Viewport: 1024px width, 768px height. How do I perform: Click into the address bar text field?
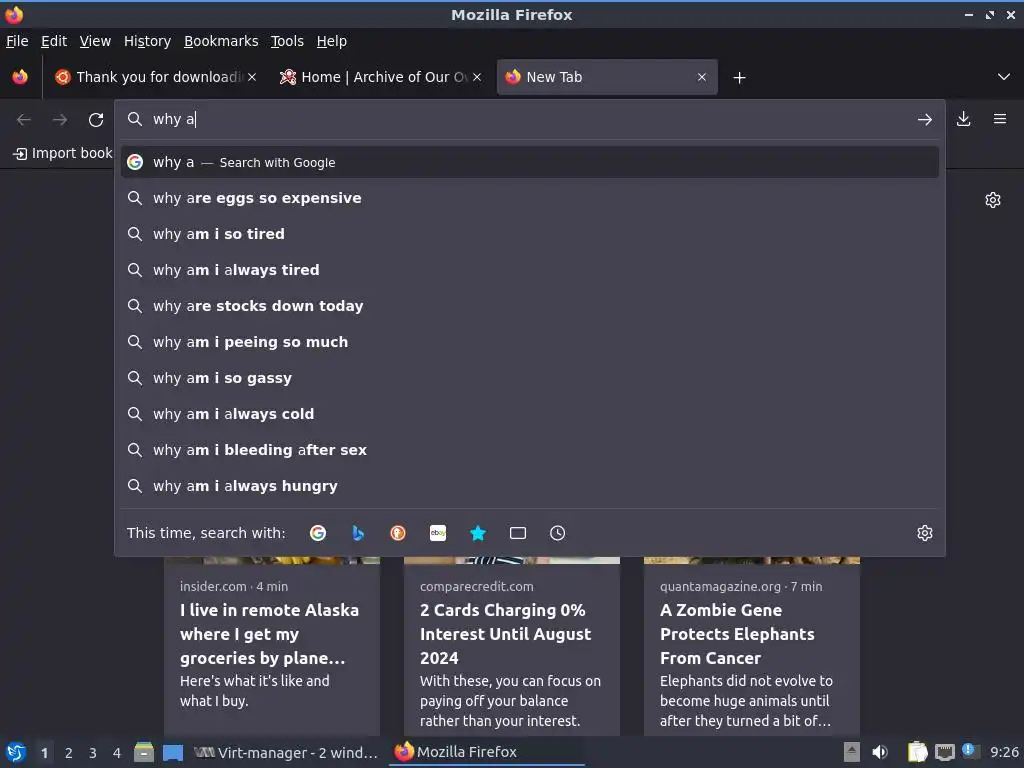[x=529, y=120]
